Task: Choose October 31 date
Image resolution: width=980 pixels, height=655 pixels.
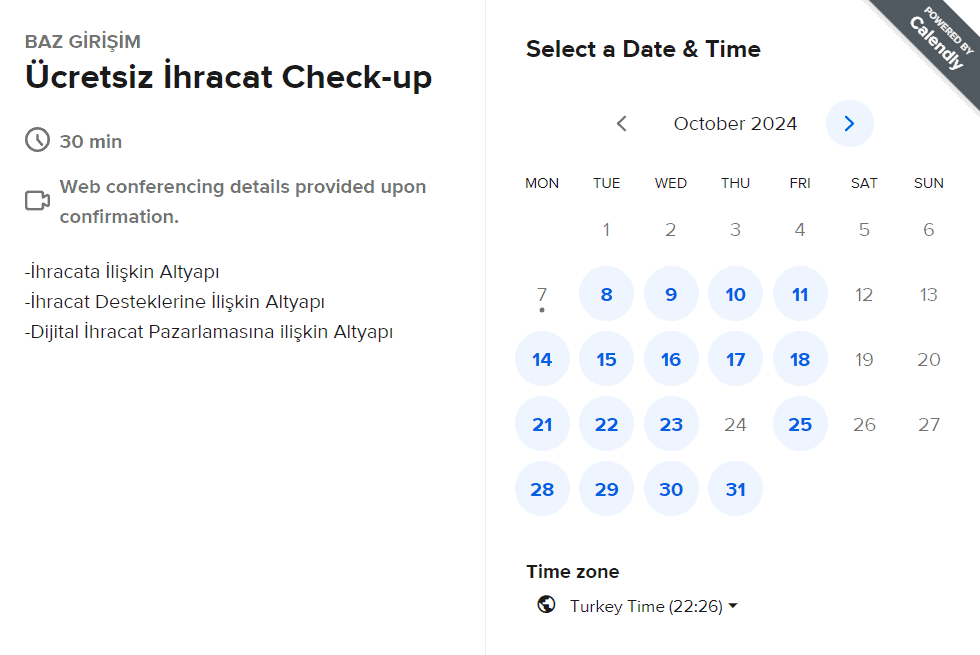Action: [x=735, y=489]
